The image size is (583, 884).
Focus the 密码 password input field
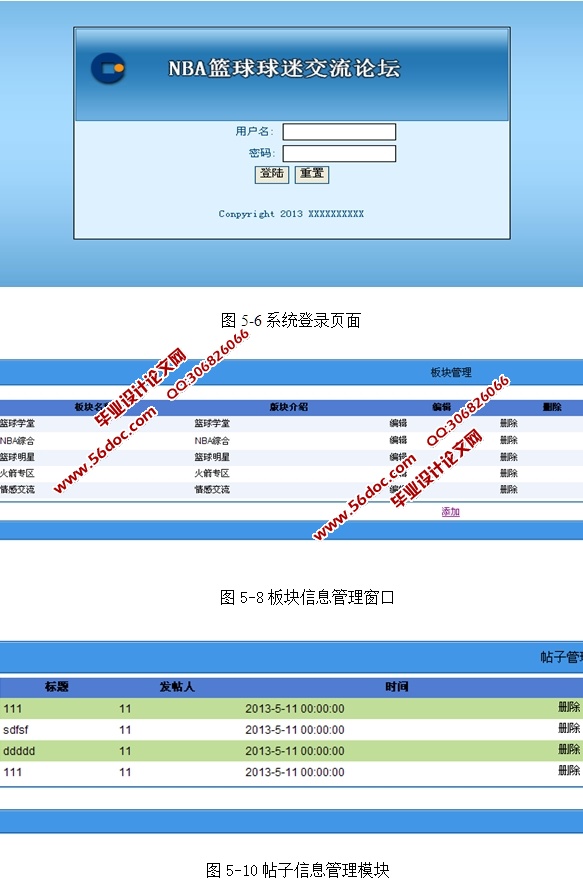339,153
